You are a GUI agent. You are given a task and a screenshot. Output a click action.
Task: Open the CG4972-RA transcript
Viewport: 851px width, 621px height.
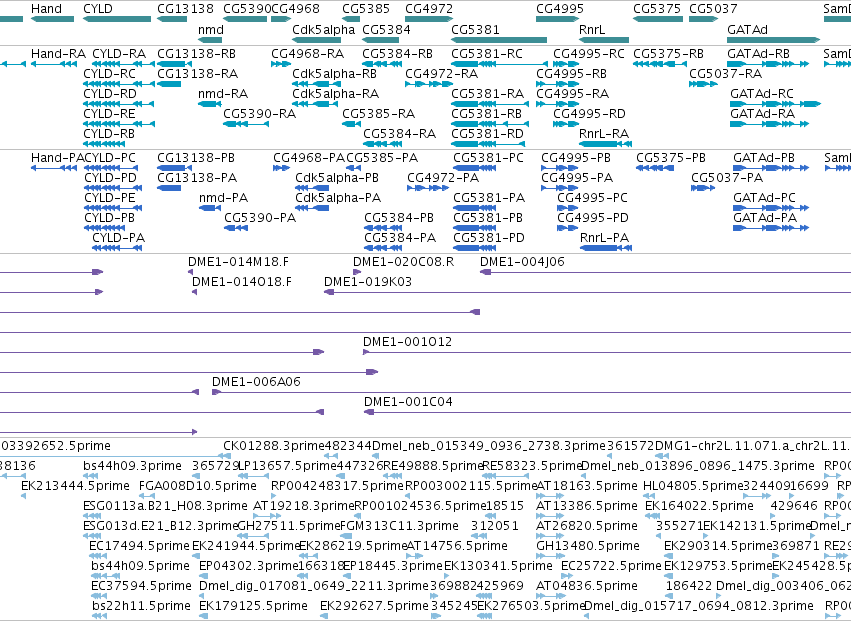pos(428,84)
